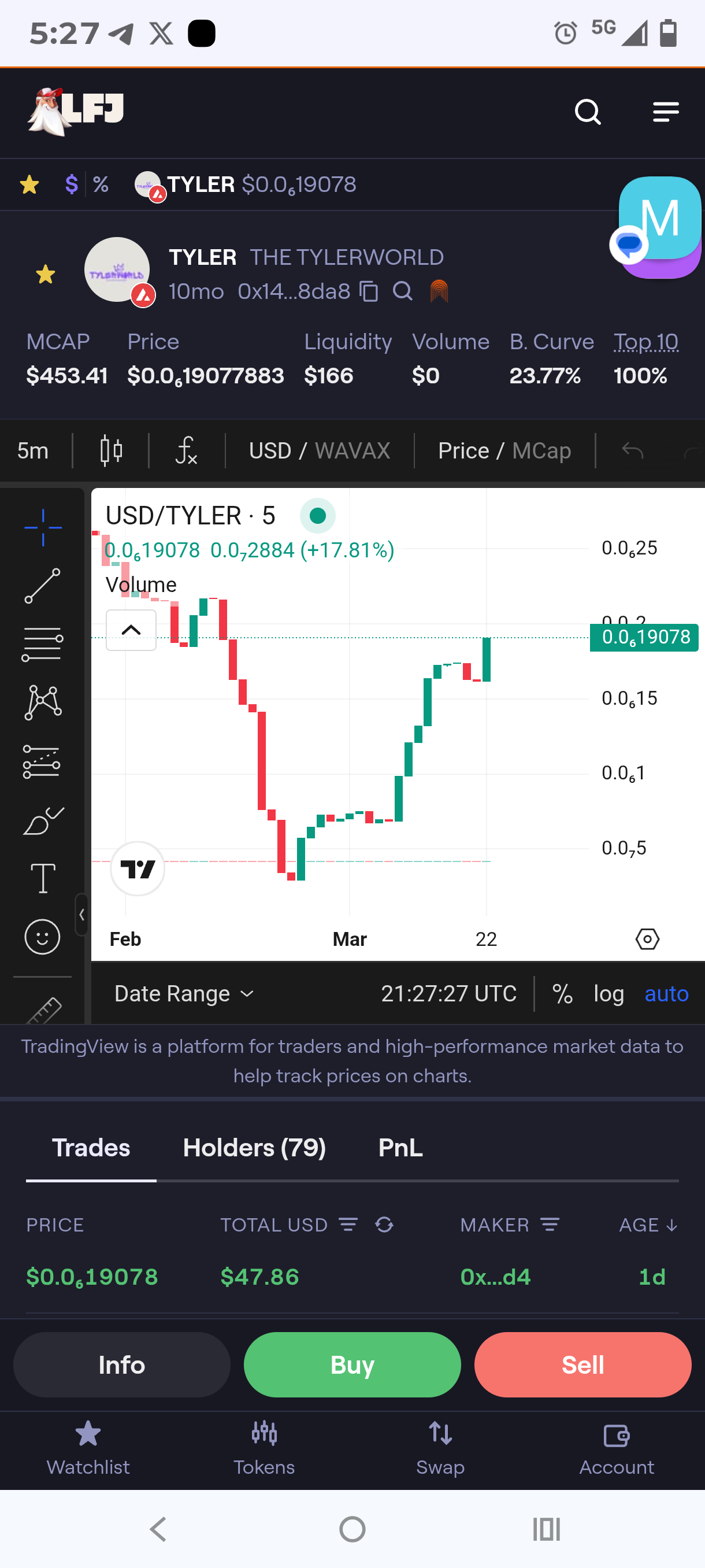Tap the red Sell button
The image size is (705, 1568).
coord(582,1364)
